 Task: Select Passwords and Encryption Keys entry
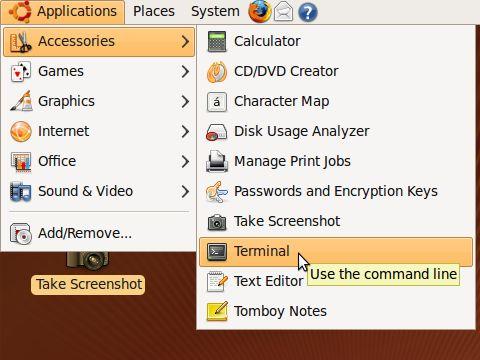(x=336, y=191)
